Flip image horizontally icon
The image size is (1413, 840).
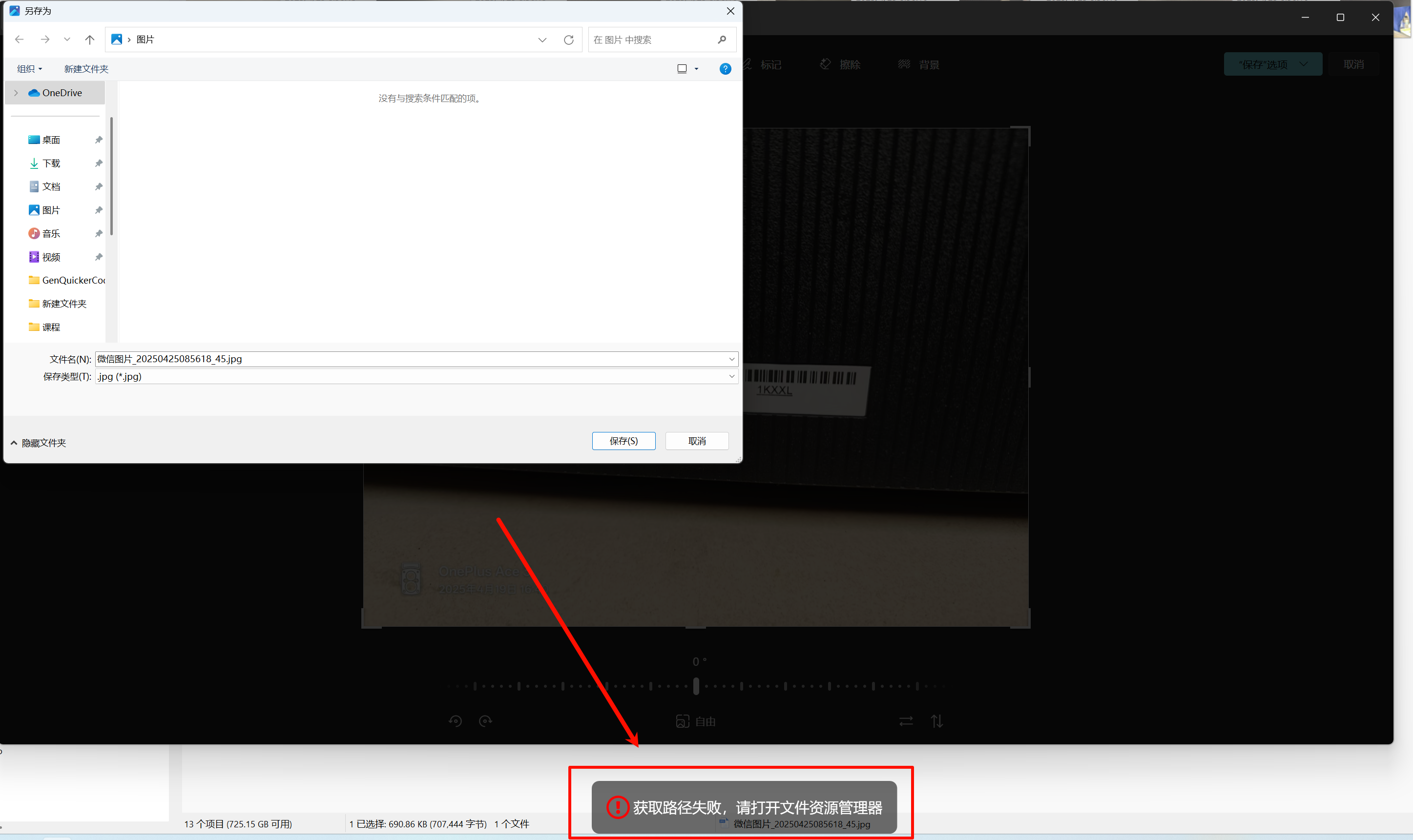pos(906,721)
